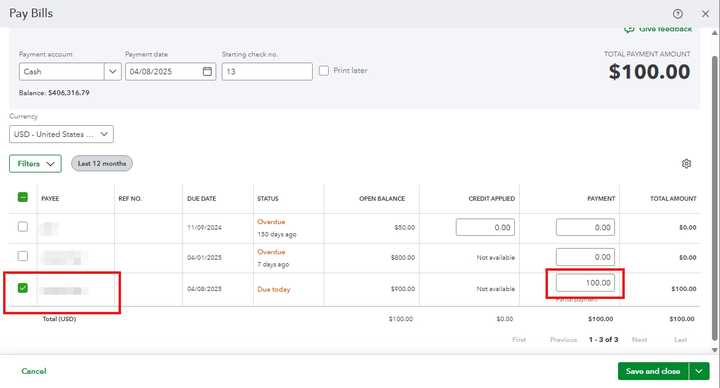This screenshot has width=720, height=388.
Task: Sort by PAYEE column header
Action: click(50, 199)
